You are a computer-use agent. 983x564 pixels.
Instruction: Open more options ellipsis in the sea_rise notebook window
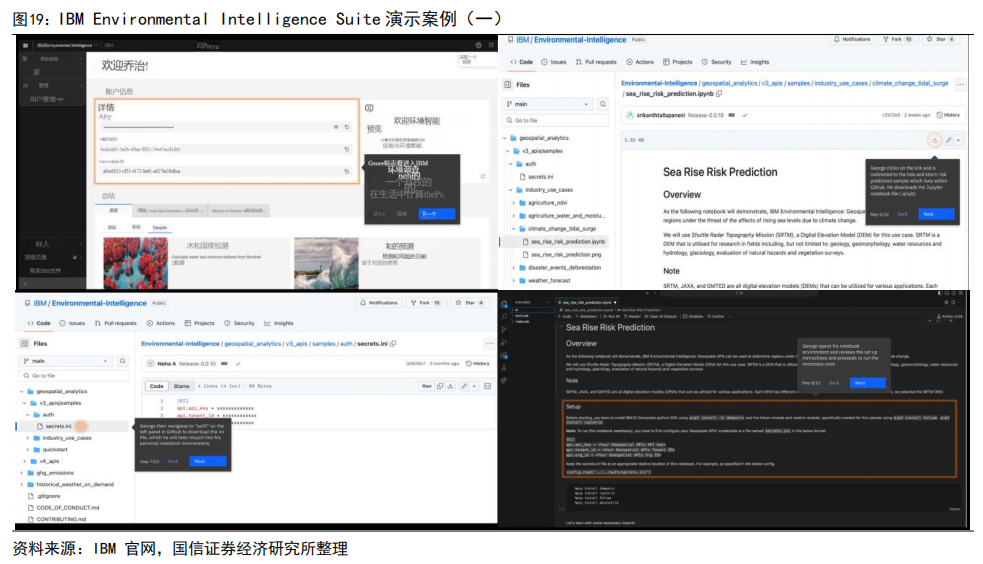point(960,85)
